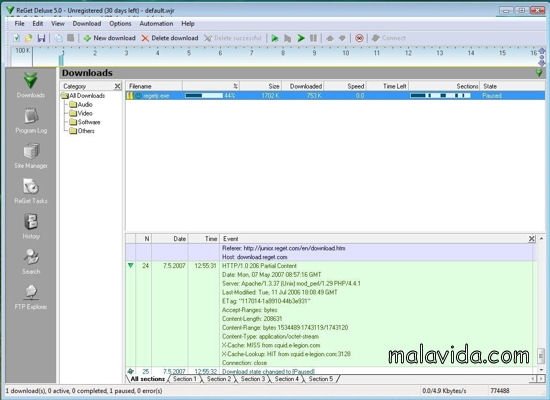Open the FTP Explorer sidebar section
Screen dimensions: 550x400
(x=31, y=297)
